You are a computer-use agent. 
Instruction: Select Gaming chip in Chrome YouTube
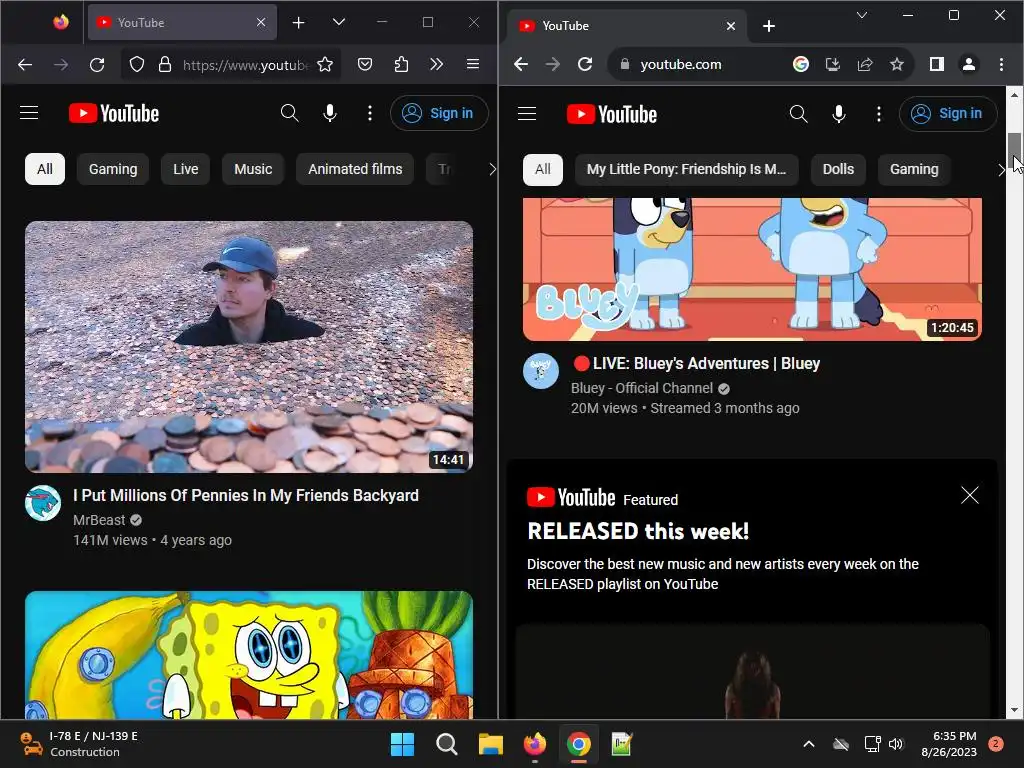[914, 170]
